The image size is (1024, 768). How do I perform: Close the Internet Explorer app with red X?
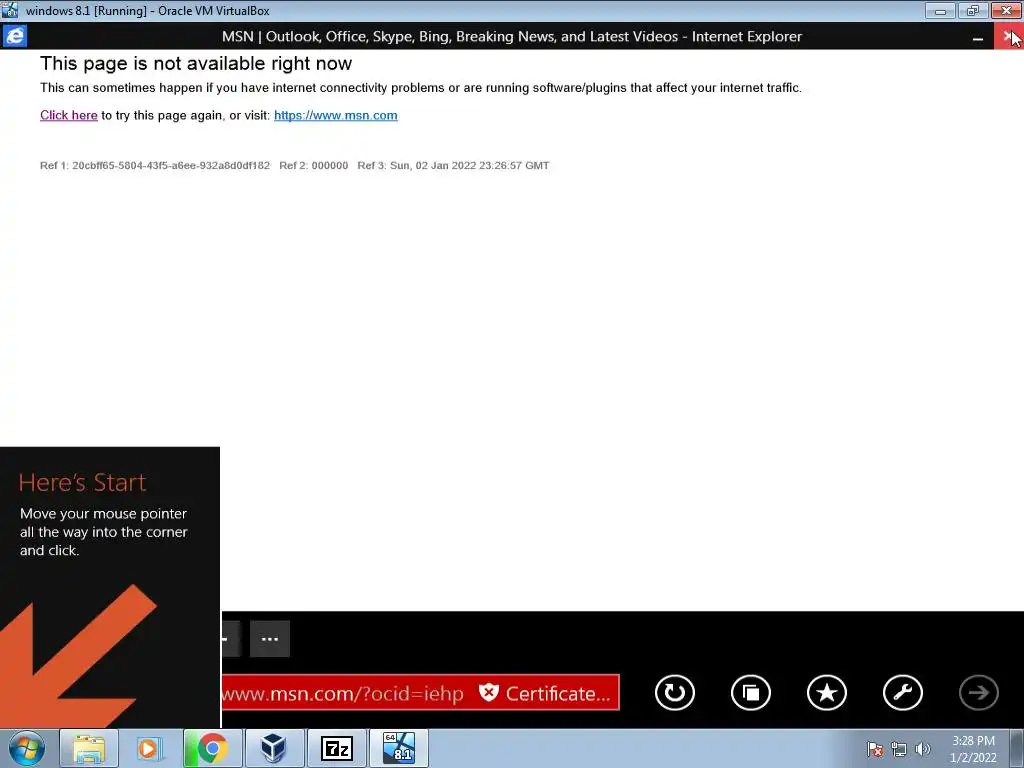pos(1008,37)
